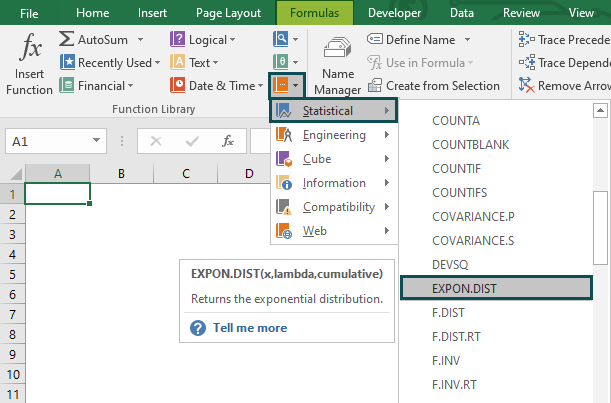
Task: Click Trace Dependents
Action: click(564, 63)
